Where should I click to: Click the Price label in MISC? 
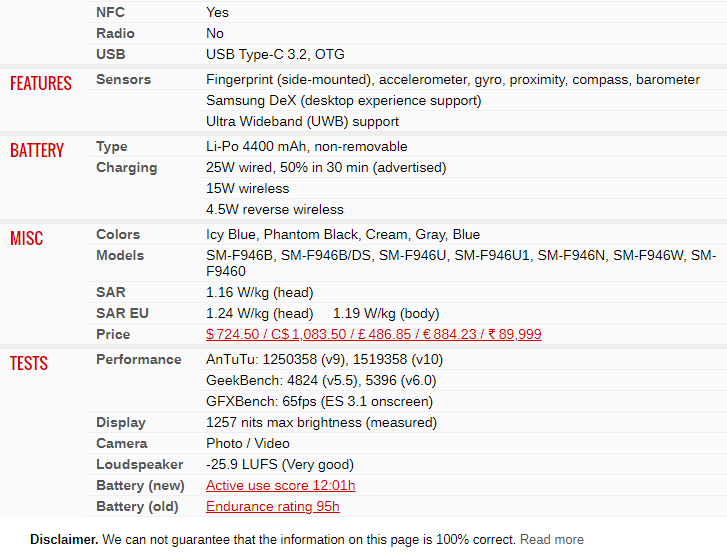coord(113,334)
